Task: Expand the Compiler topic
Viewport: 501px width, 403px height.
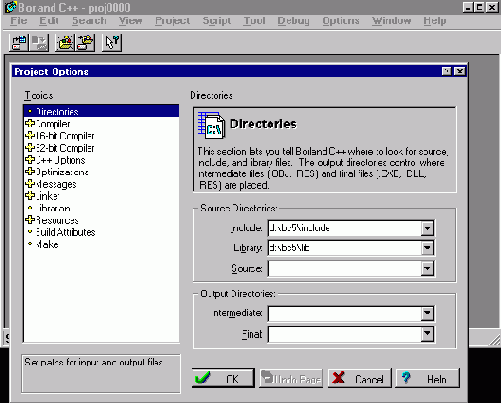Action: click(30, 123)
